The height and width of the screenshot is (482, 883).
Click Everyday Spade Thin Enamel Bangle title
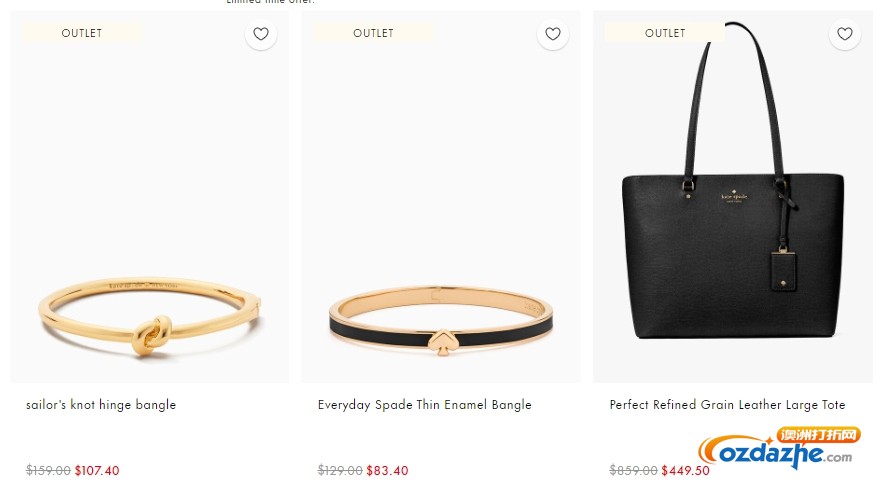(x=425, y=405)
